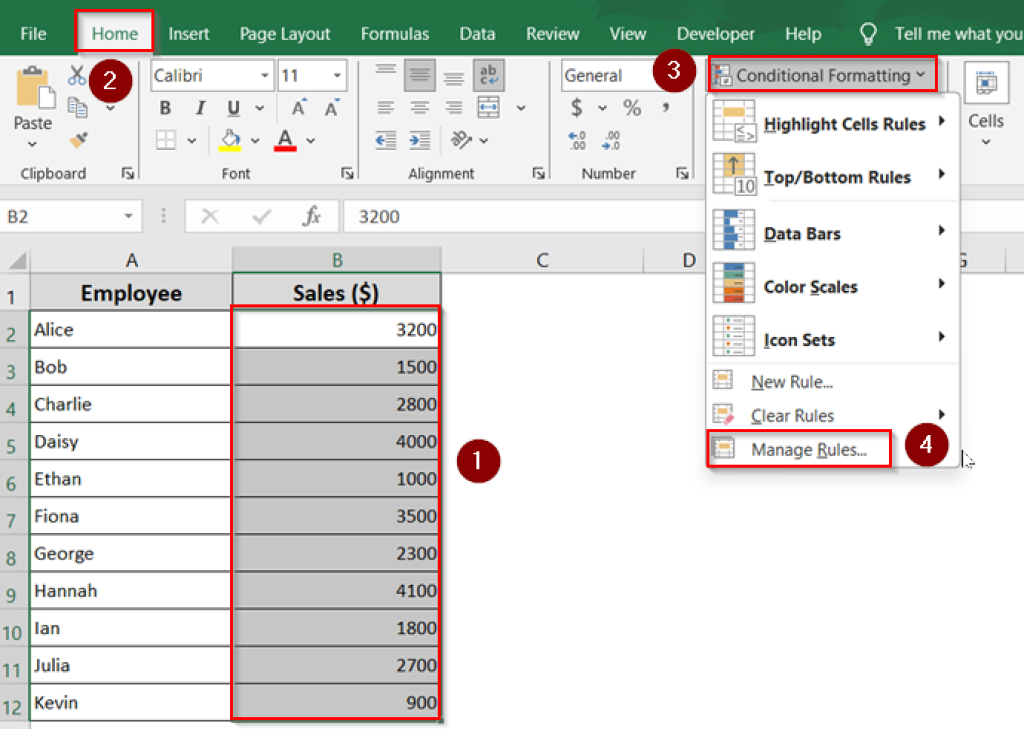Select the Copy icon
The image size is (1024, 729).
click(77, 106)
